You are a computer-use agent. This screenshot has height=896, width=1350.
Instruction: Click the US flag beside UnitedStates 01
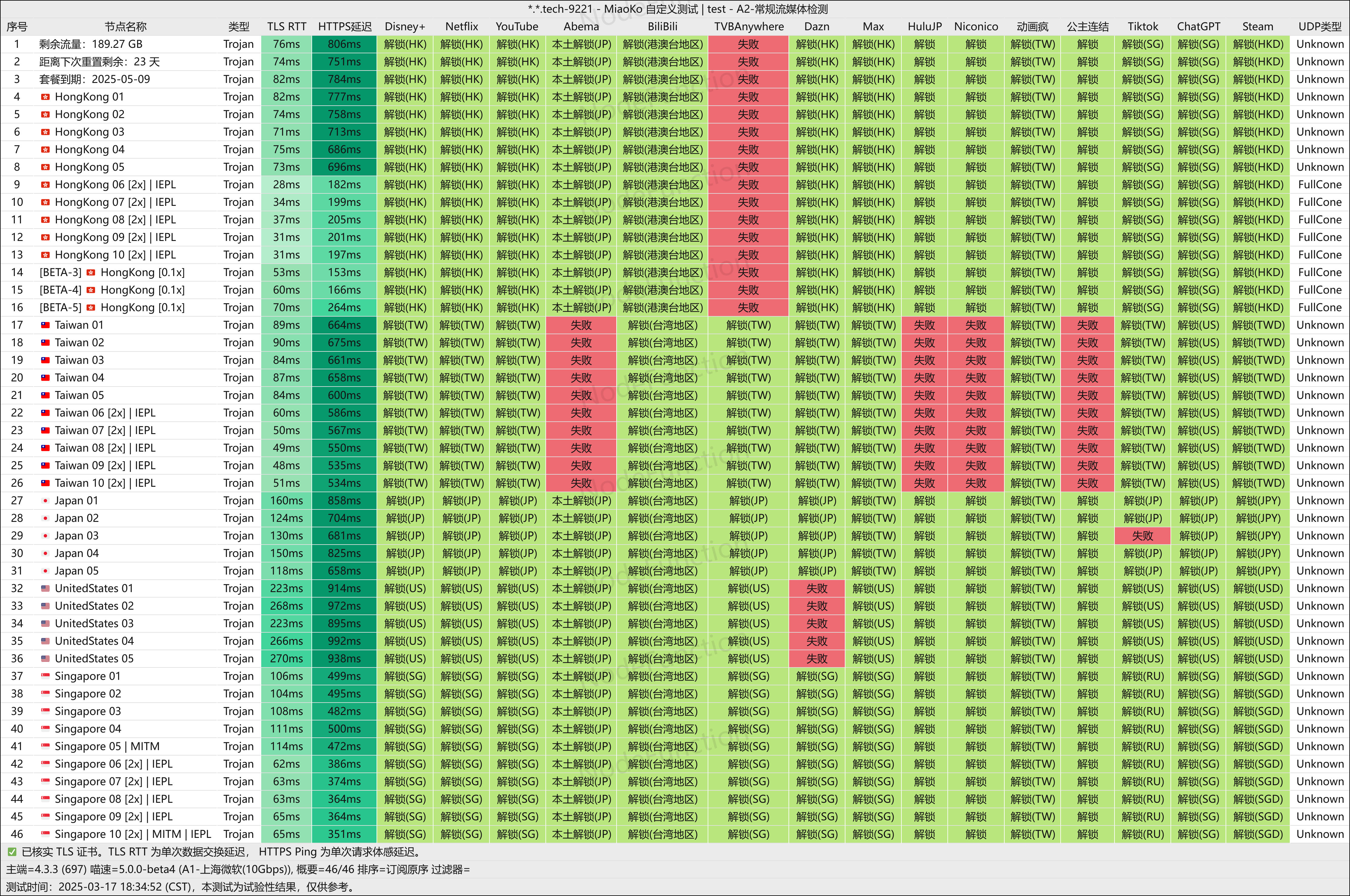click(x=45, y=588)
